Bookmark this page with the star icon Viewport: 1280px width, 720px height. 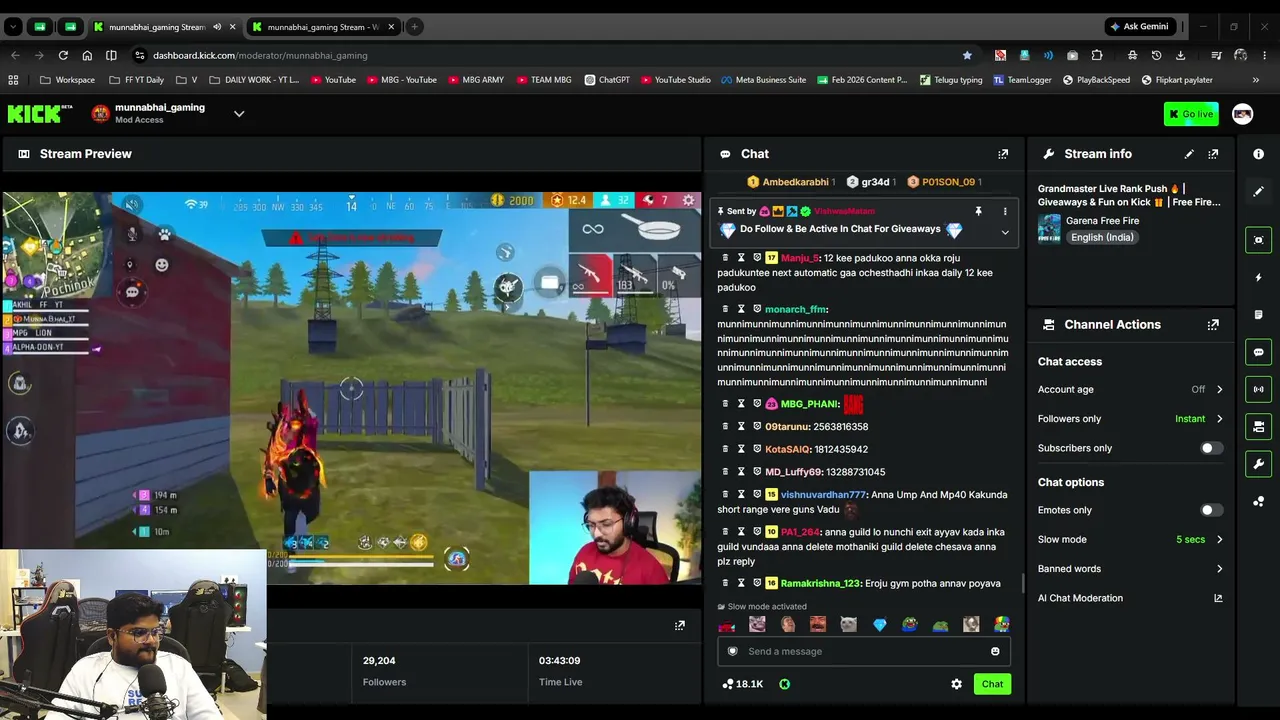click(x=967, y=55)
